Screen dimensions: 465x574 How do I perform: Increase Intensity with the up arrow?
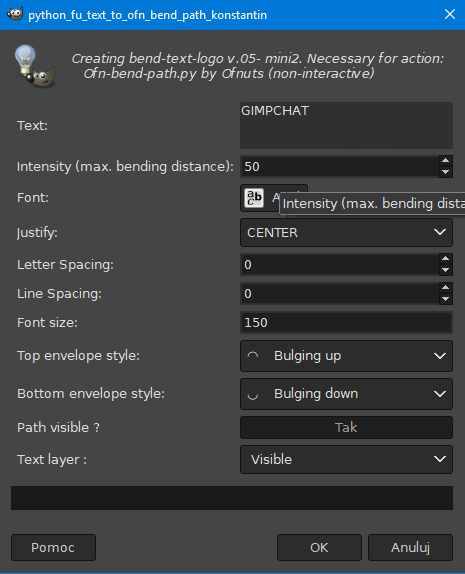pos(446,161)
